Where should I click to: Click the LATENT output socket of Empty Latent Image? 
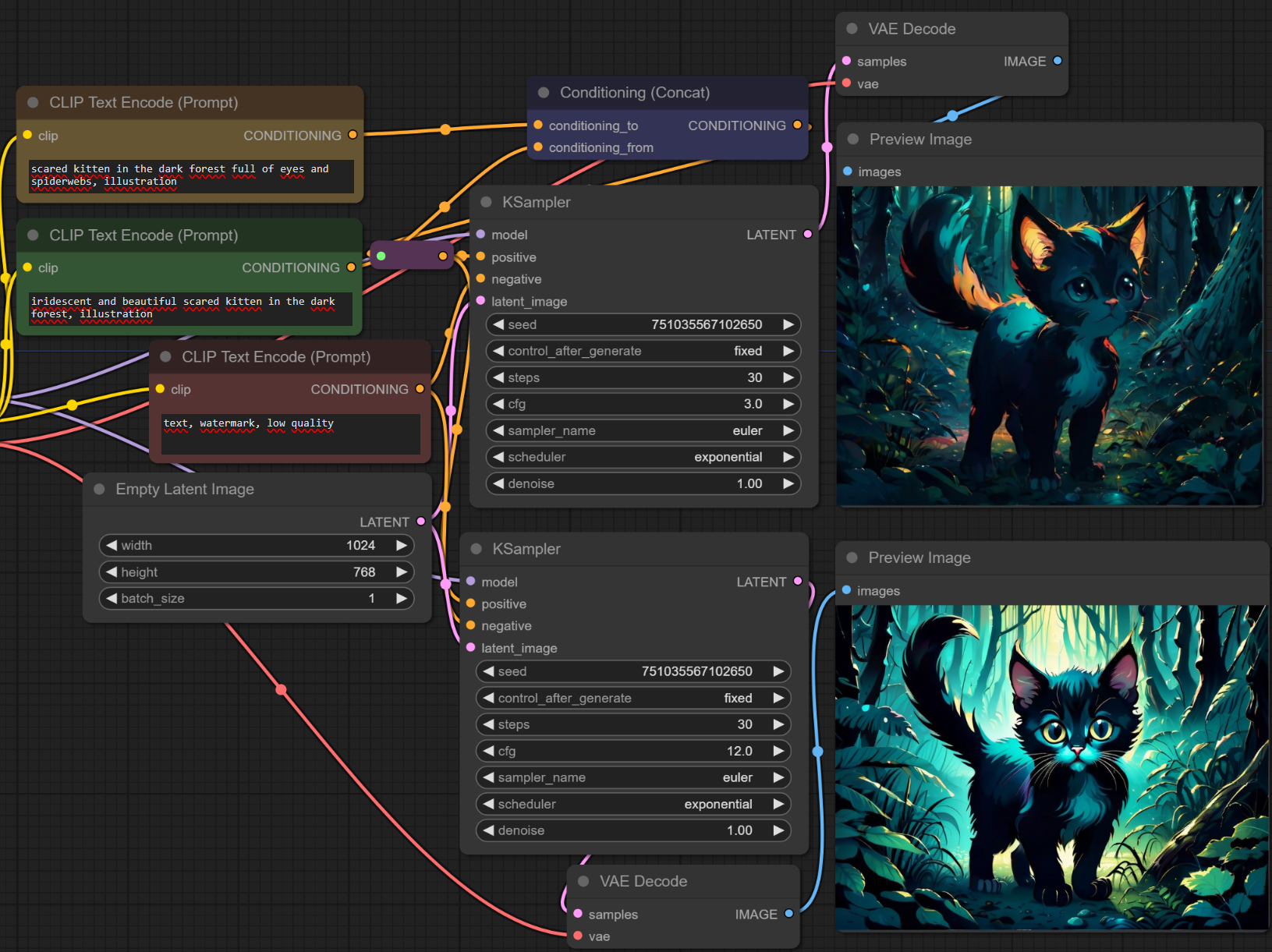(421, 522)
